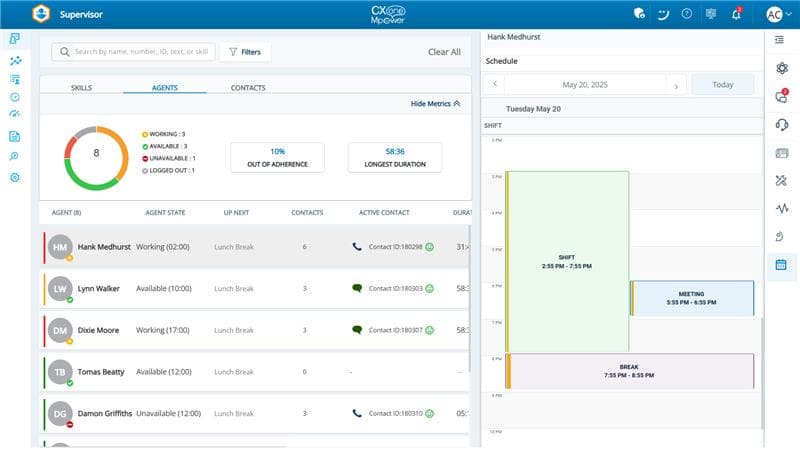
Task: Open the activity waveform icon in right sidebar
Action: 782,208
